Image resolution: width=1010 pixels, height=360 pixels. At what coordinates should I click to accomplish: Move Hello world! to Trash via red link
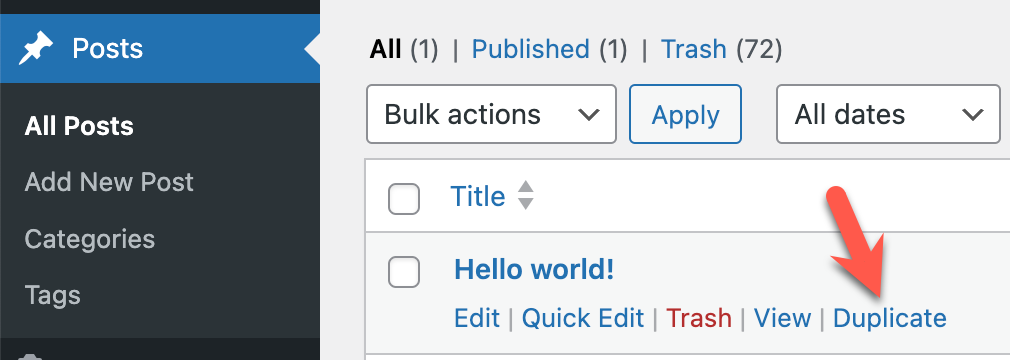699,318
